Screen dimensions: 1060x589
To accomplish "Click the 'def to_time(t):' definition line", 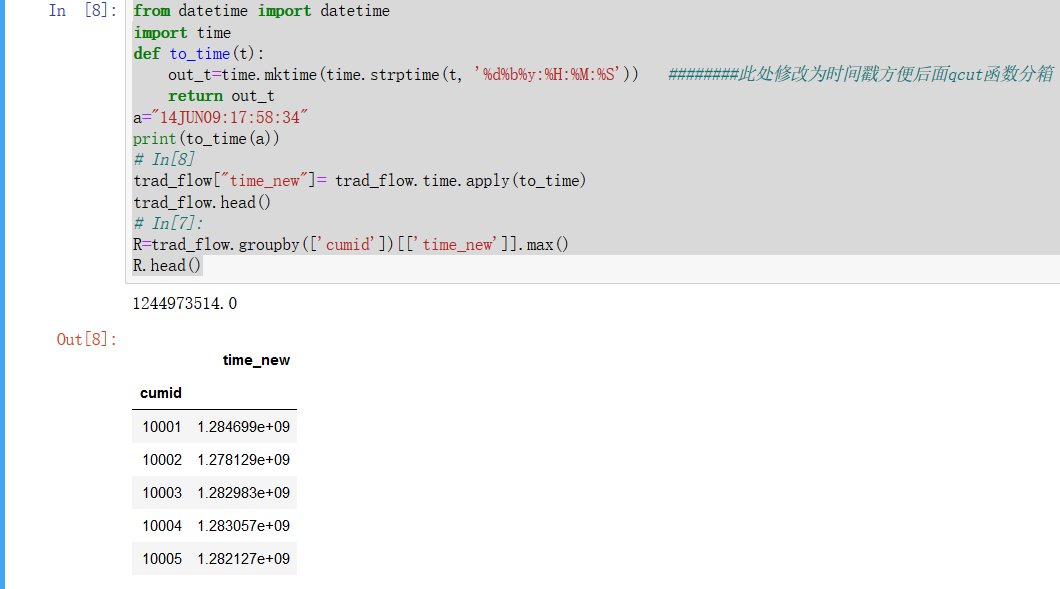I will point(199,53).
